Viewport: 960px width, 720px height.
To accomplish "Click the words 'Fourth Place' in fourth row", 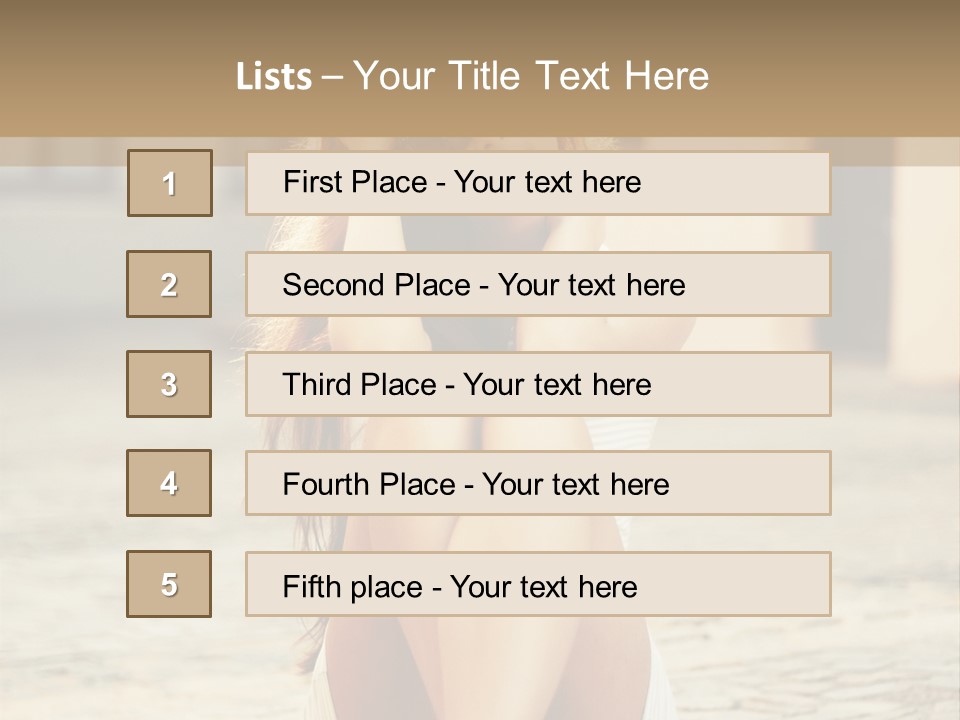I will point(368,485).
